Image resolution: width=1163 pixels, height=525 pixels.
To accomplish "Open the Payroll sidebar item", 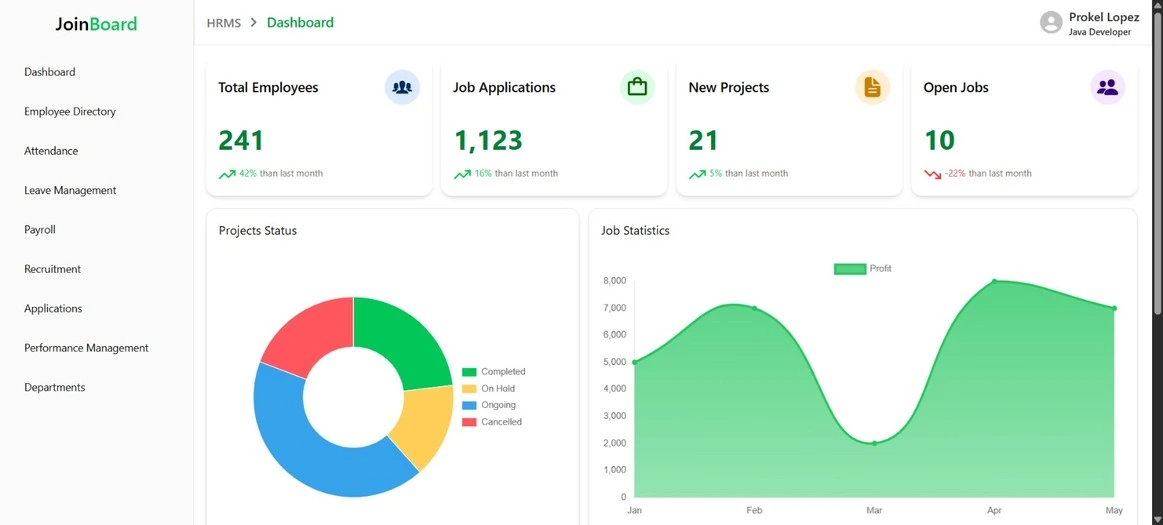I will (x=40, y=230).
